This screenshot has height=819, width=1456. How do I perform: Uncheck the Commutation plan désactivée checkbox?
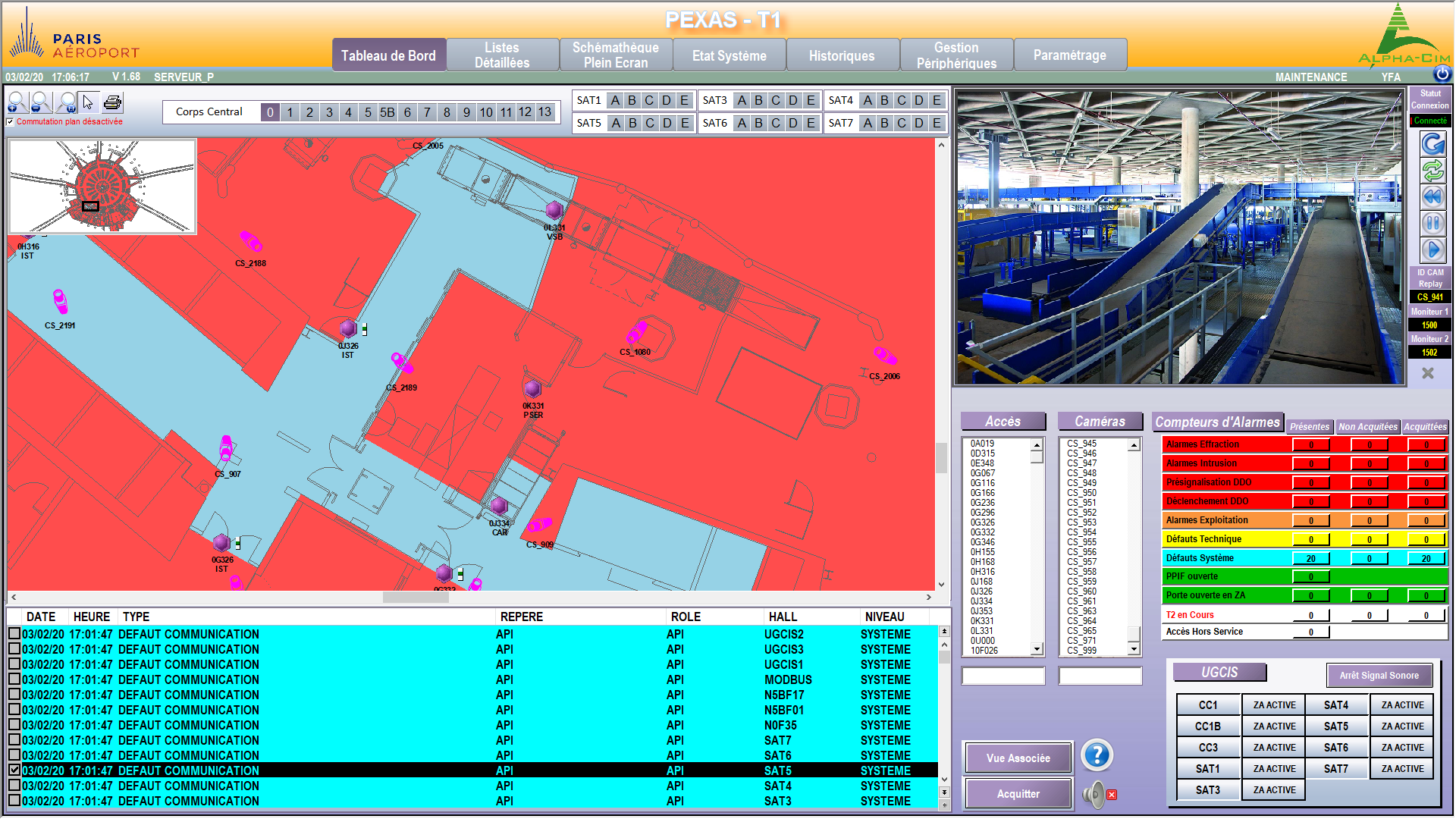pyautogui.click(x=11, y=121)
